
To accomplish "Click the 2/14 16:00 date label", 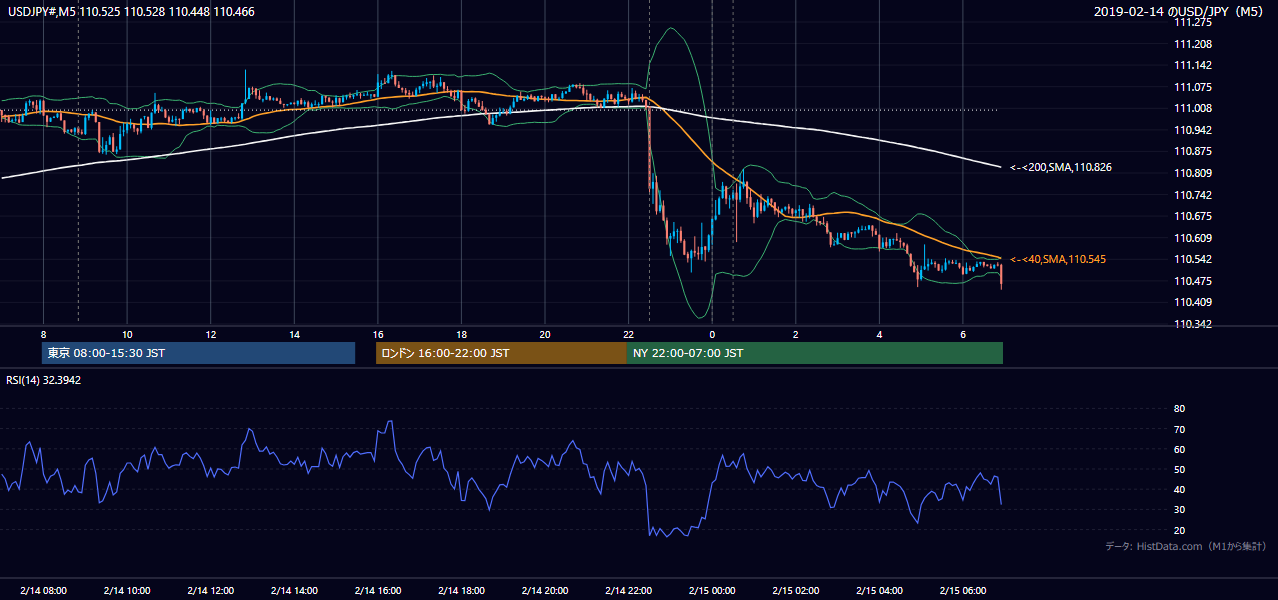I will click(x=378, y=590).
